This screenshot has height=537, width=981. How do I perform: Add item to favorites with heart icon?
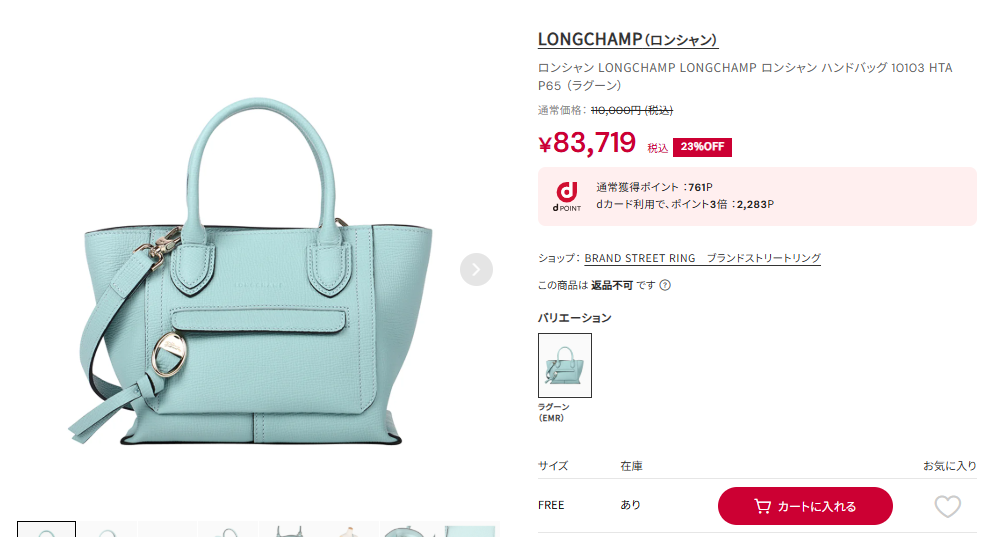(947, 506)
